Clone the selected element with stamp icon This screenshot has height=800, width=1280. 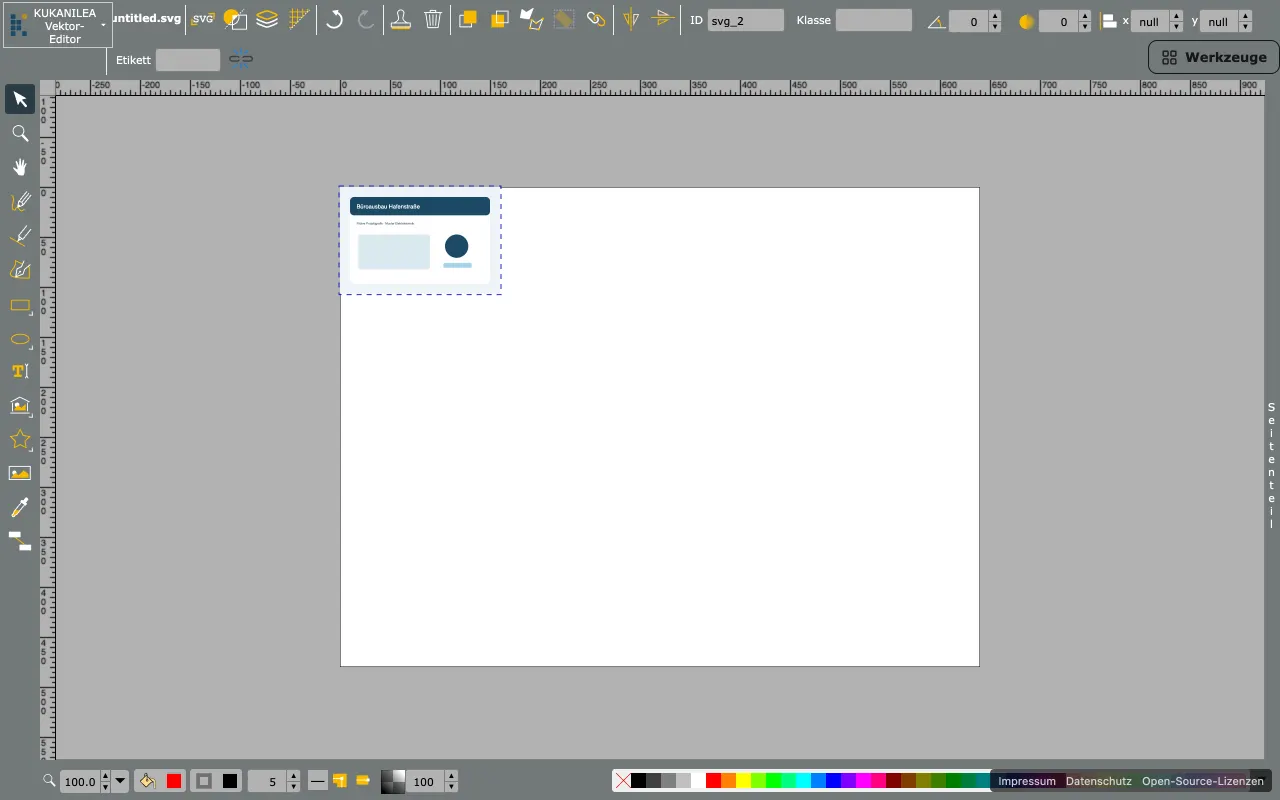tap(400, 19)
